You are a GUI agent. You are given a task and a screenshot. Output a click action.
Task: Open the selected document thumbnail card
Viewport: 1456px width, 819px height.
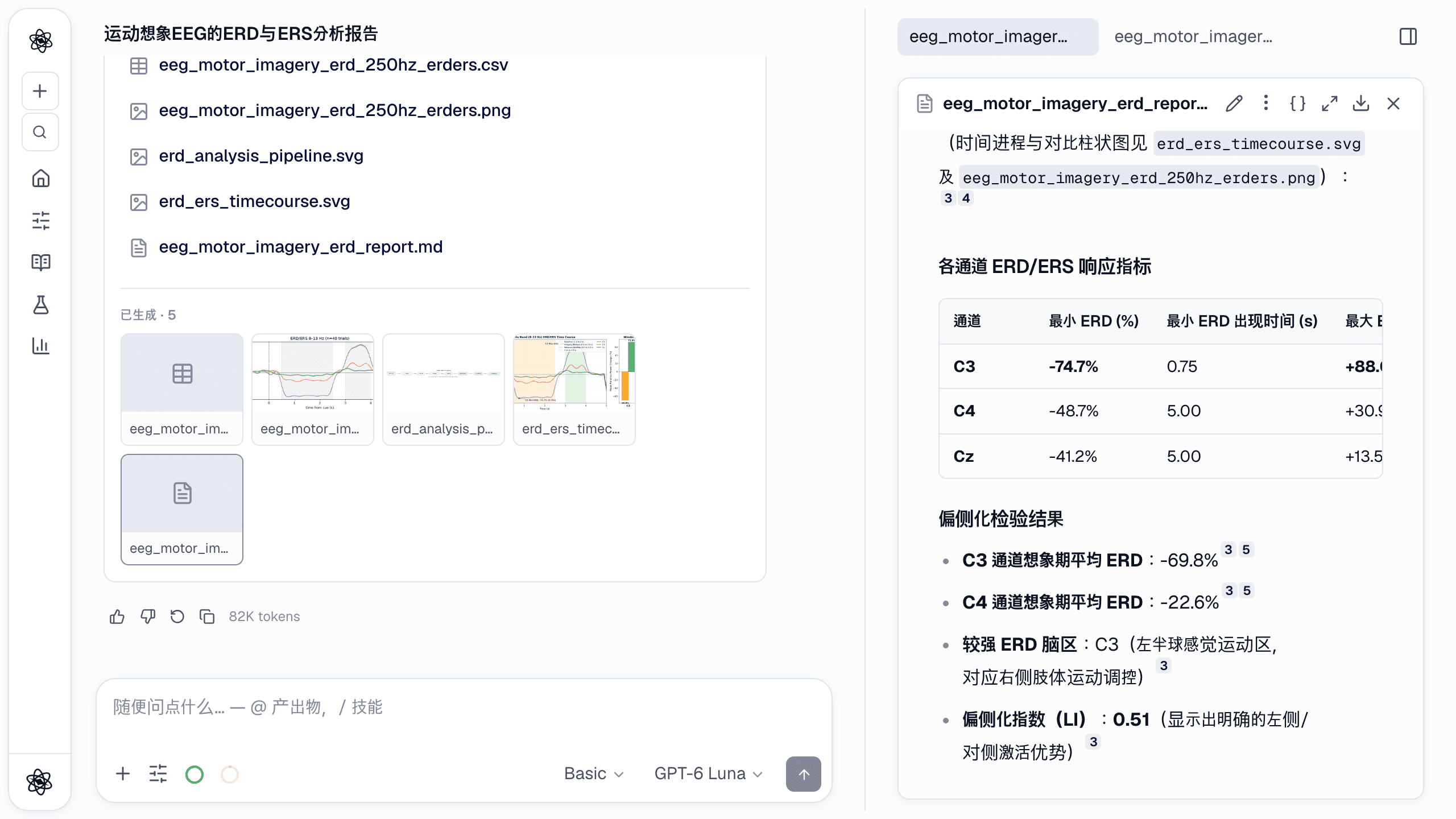click(x=182, y=510)
